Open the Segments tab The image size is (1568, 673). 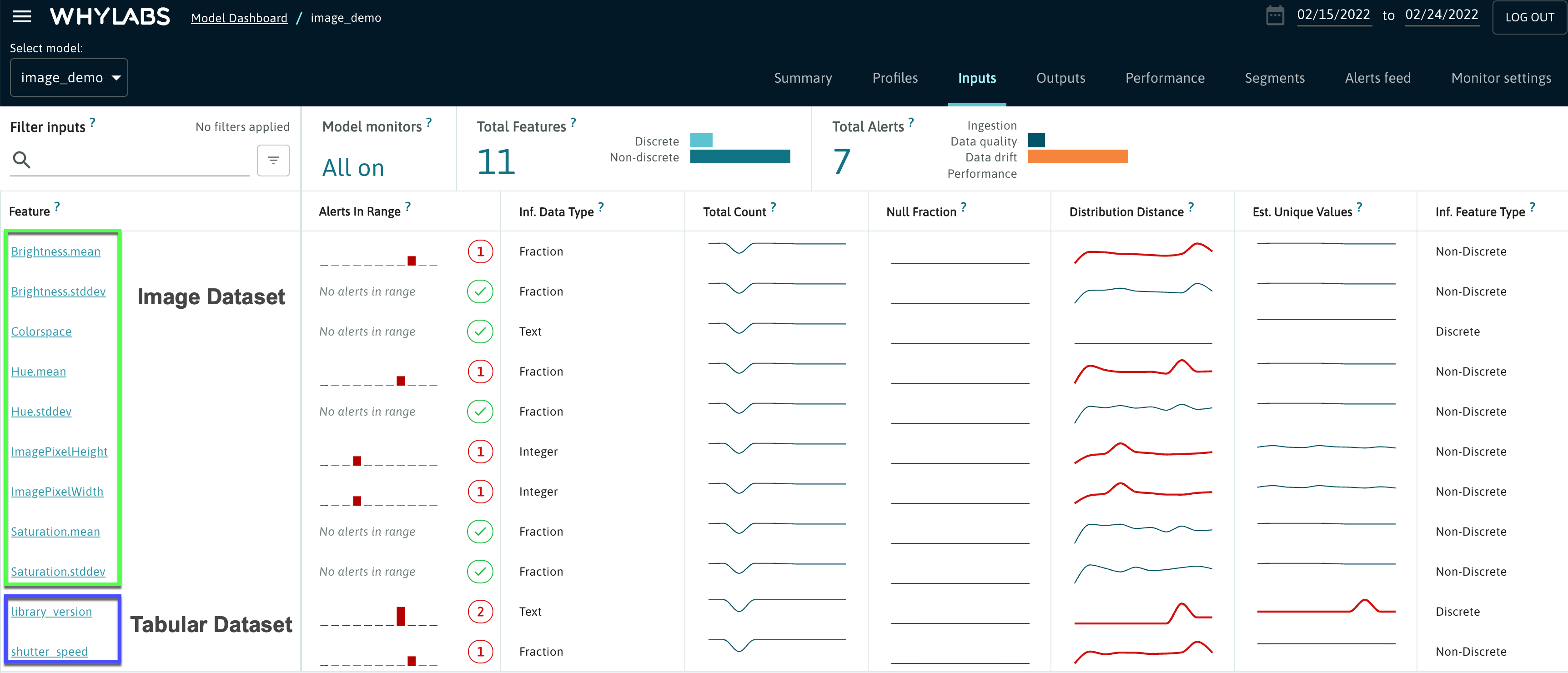[x=1275, y=78]
